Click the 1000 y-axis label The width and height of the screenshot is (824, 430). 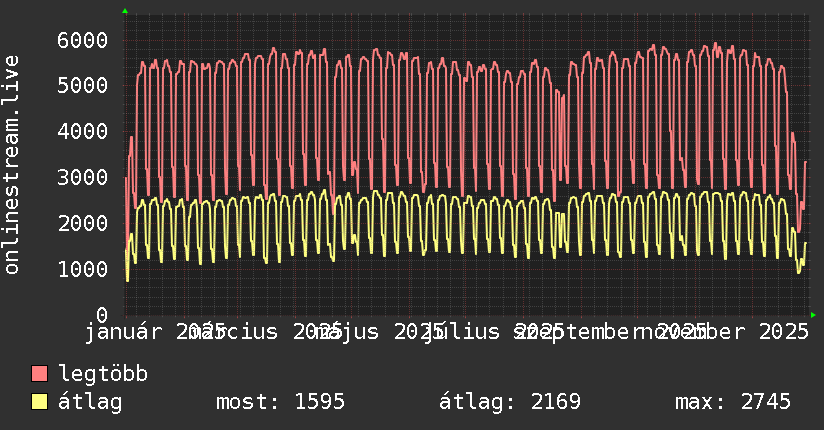coord(83,269)
